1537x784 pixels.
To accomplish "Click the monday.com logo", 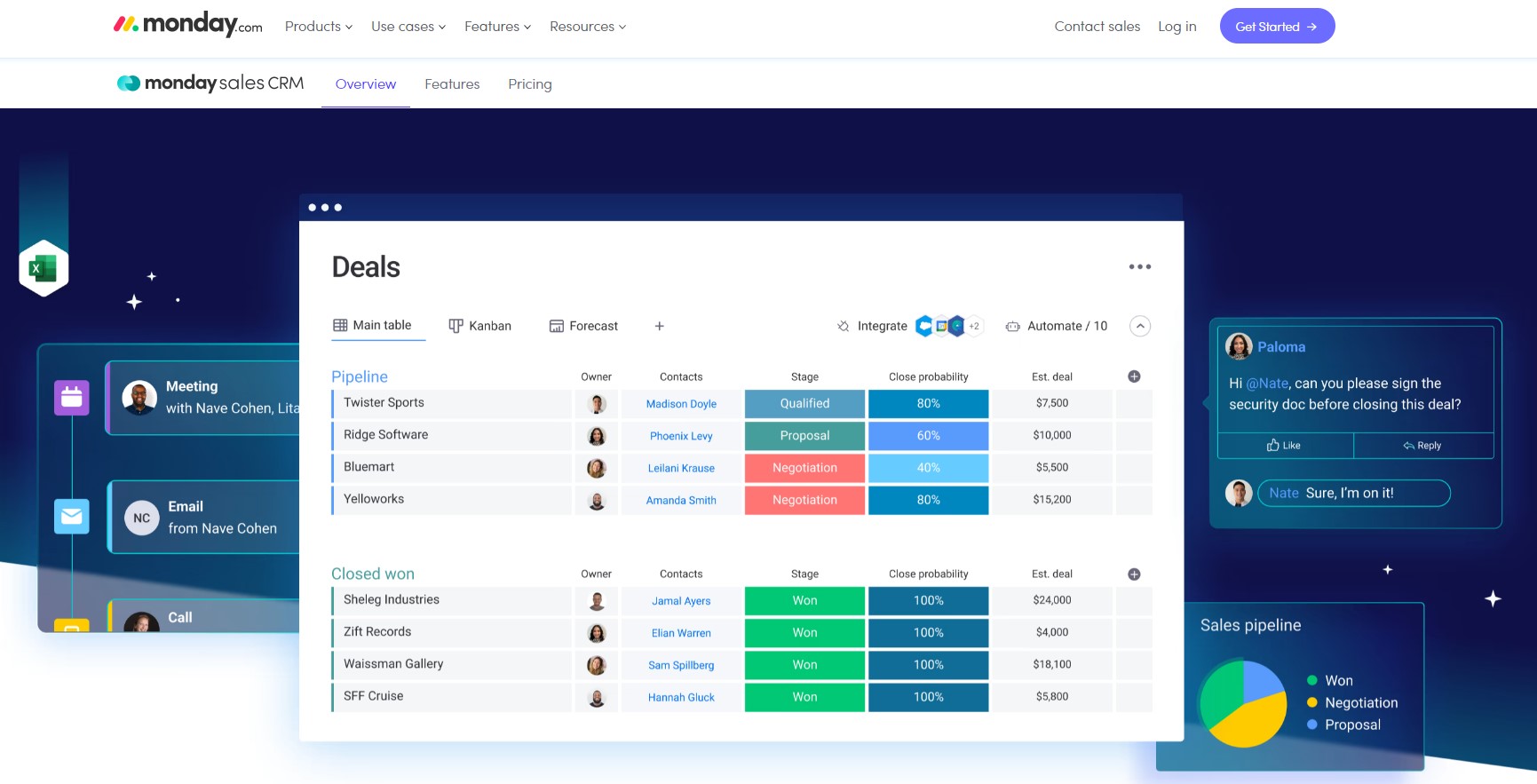I will click(x=187, y=25).
